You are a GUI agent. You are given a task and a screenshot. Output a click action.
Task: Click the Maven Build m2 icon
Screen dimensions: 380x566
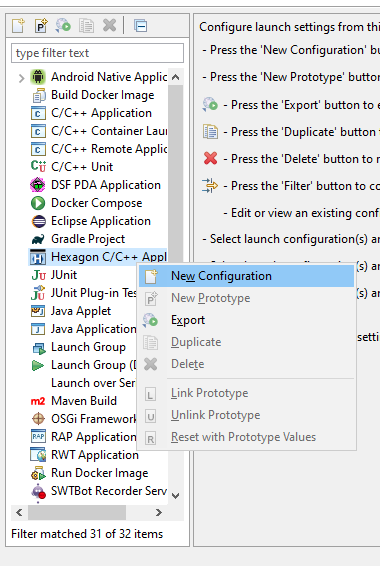(x=38, y=401)
